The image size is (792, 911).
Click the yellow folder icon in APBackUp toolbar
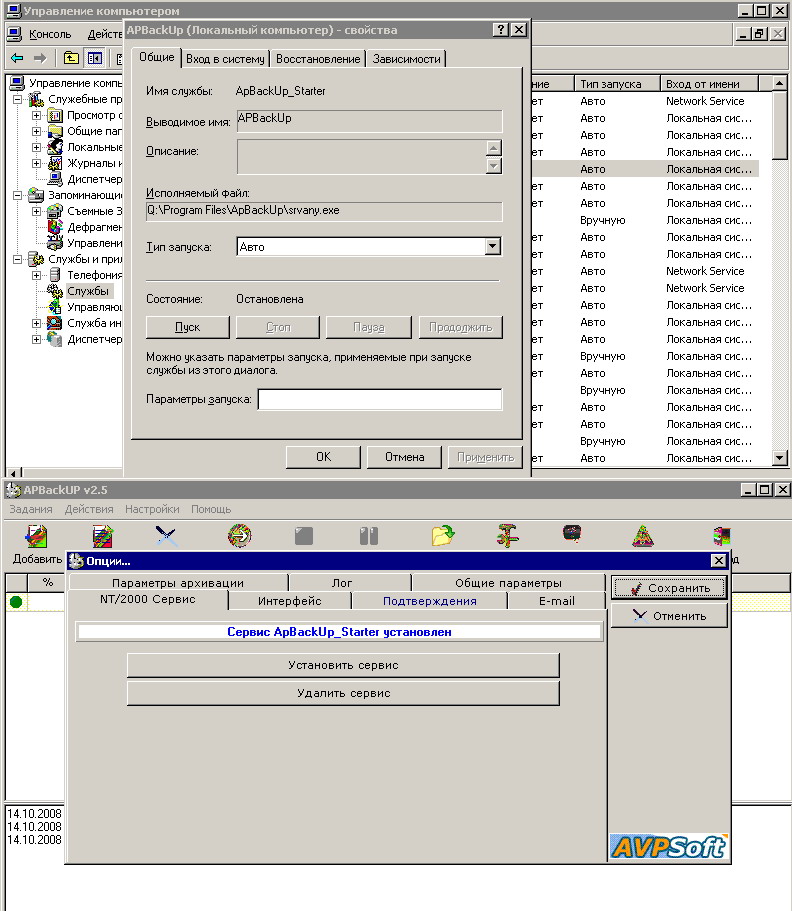pos(442,536)
